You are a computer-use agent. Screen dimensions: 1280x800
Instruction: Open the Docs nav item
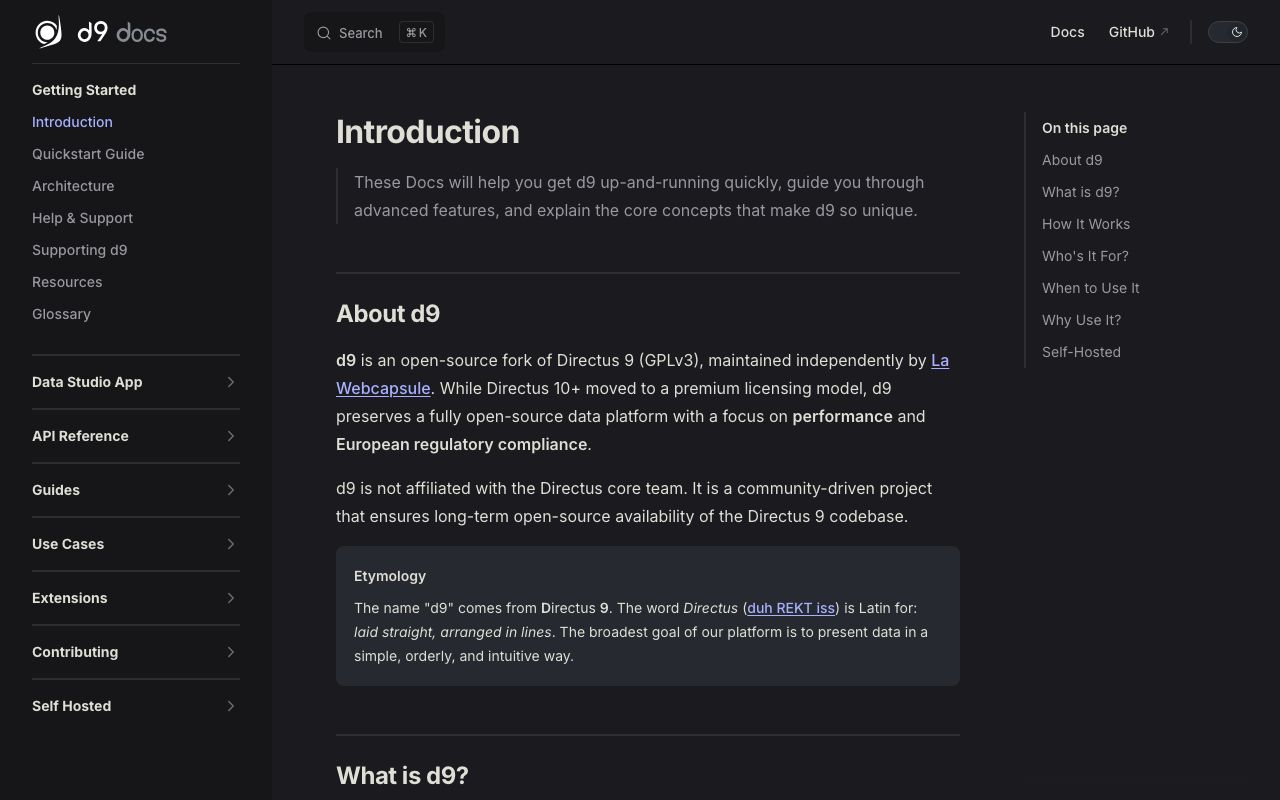(1067, 32)
